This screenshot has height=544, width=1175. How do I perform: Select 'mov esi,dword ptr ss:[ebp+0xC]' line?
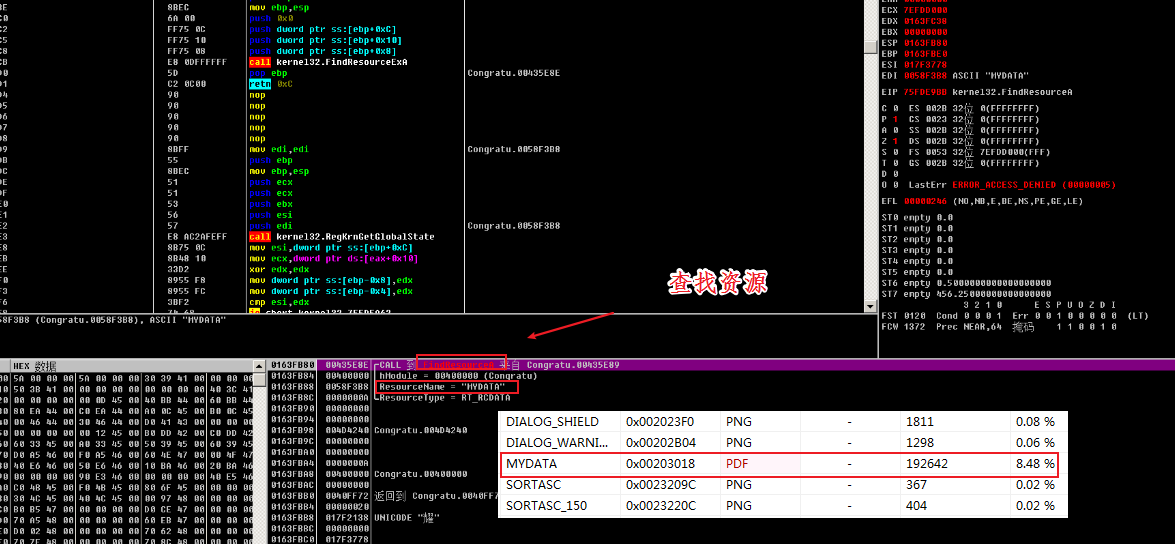[330, 247]
